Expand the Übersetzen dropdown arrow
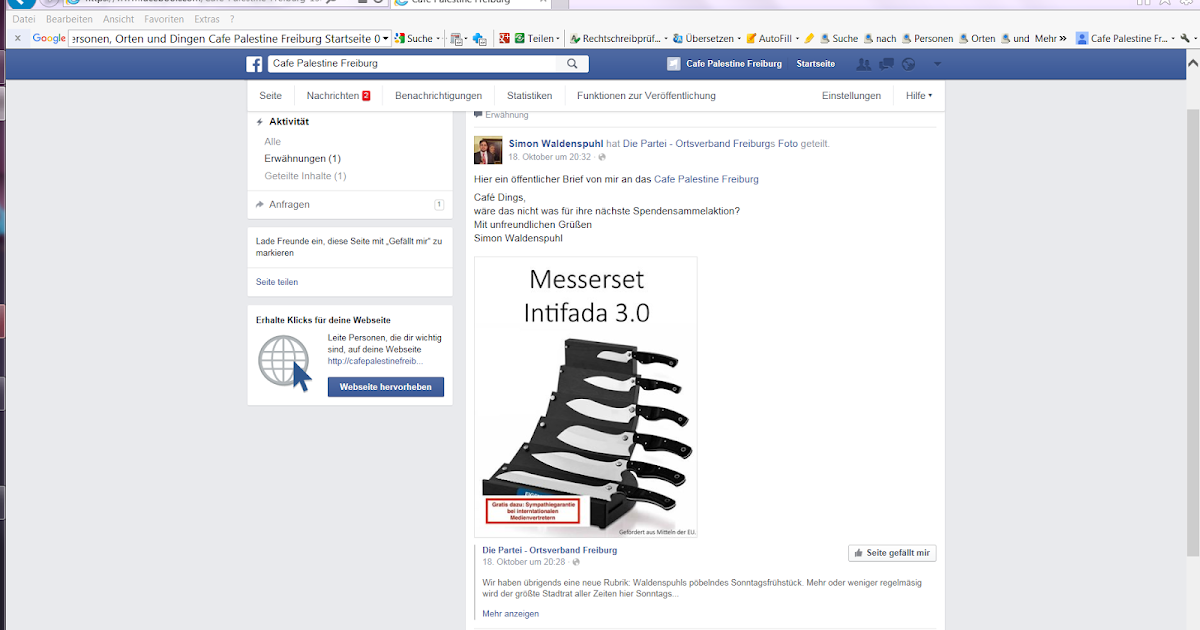1200x630 pixels. (x=739, y=39)
